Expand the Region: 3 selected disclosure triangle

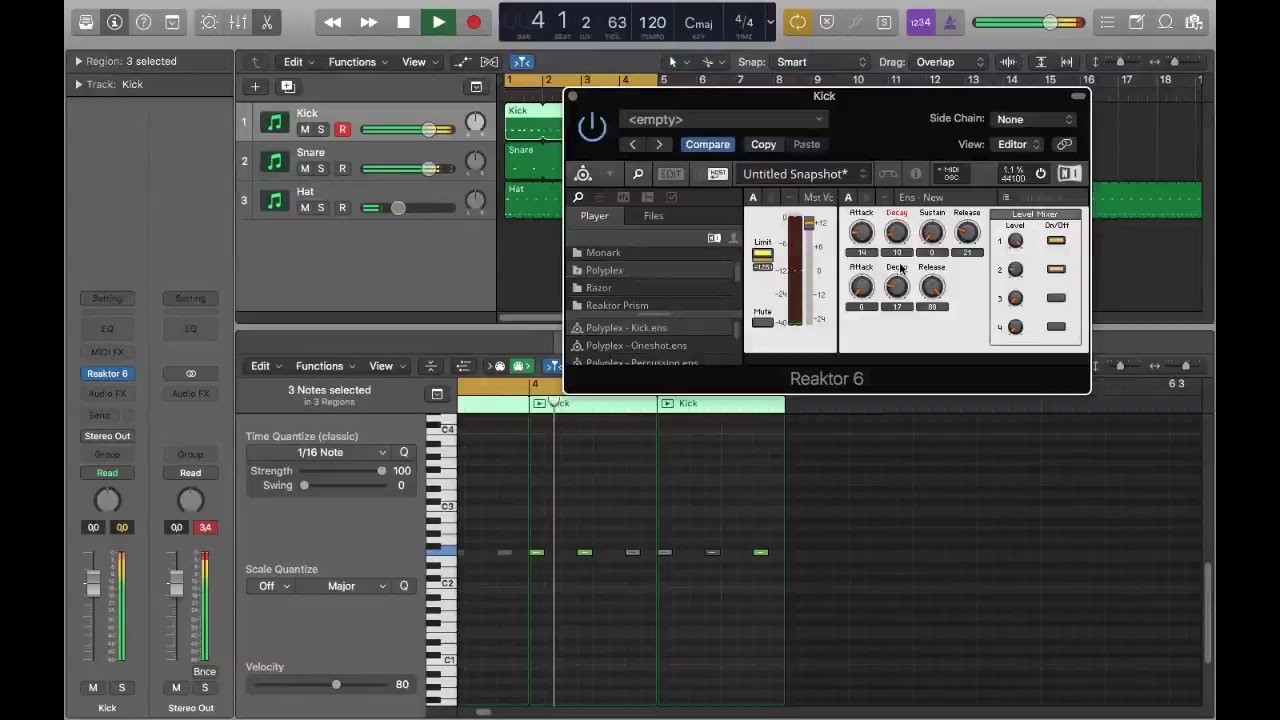pos(78,61)
